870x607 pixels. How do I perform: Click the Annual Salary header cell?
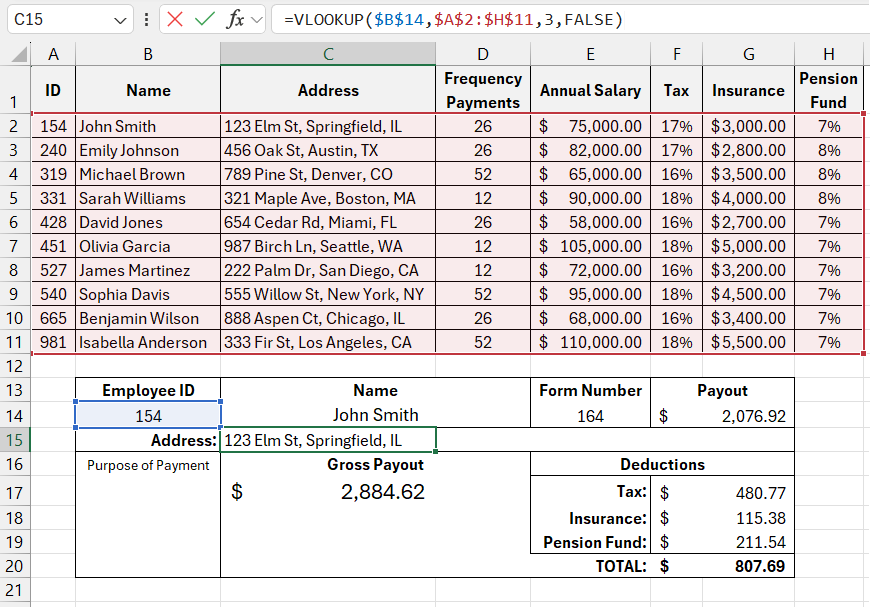pyautogui.click(x=590, y=90)
